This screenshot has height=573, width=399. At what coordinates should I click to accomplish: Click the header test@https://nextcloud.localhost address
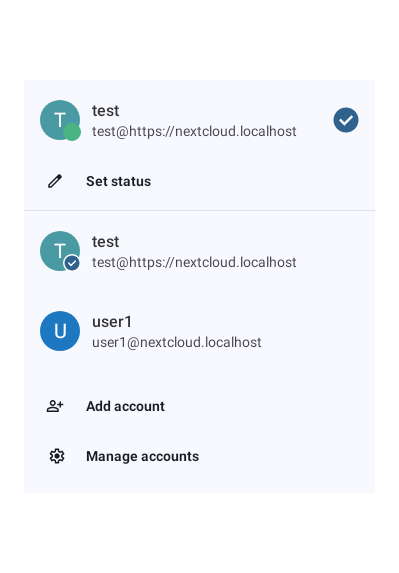click(x=194, y=132)
